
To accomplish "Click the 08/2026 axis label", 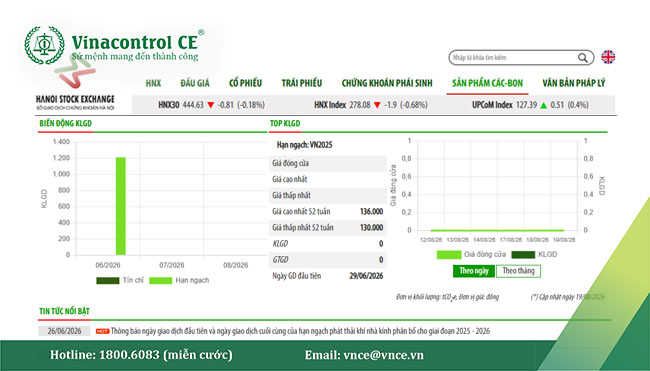I will pyautogui.click(x=235, y=265).
